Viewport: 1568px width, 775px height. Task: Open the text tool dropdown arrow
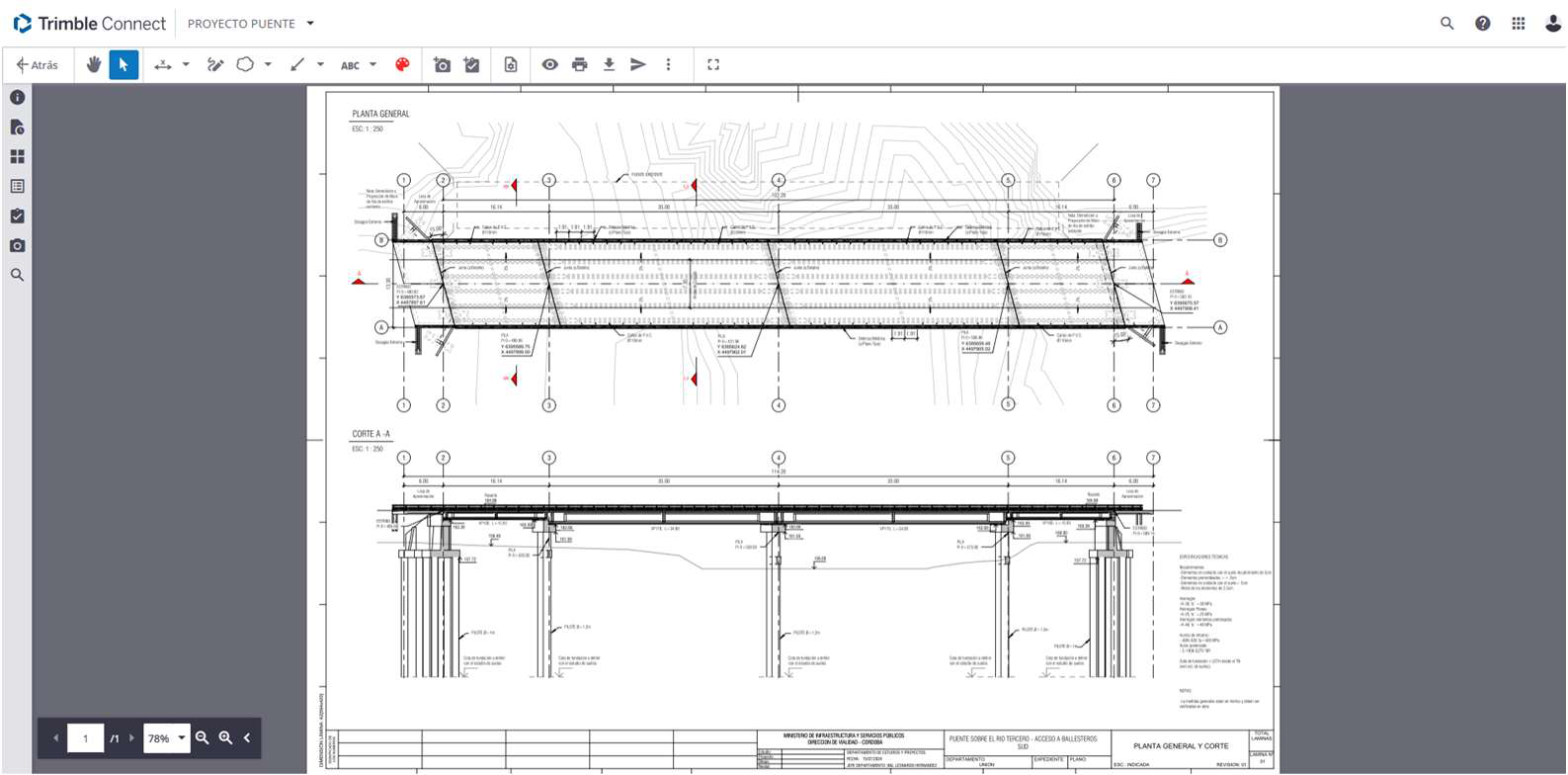372,65
